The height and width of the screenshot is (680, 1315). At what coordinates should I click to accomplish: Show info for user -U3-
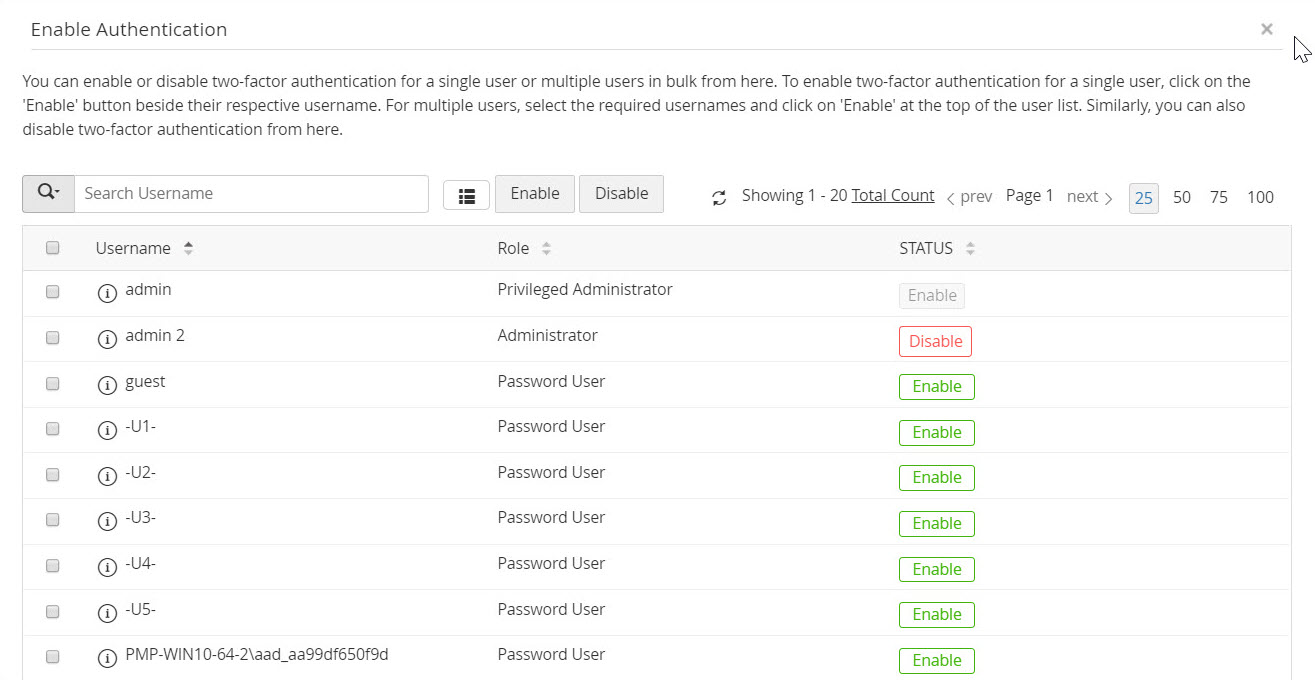tap(107, 521)
